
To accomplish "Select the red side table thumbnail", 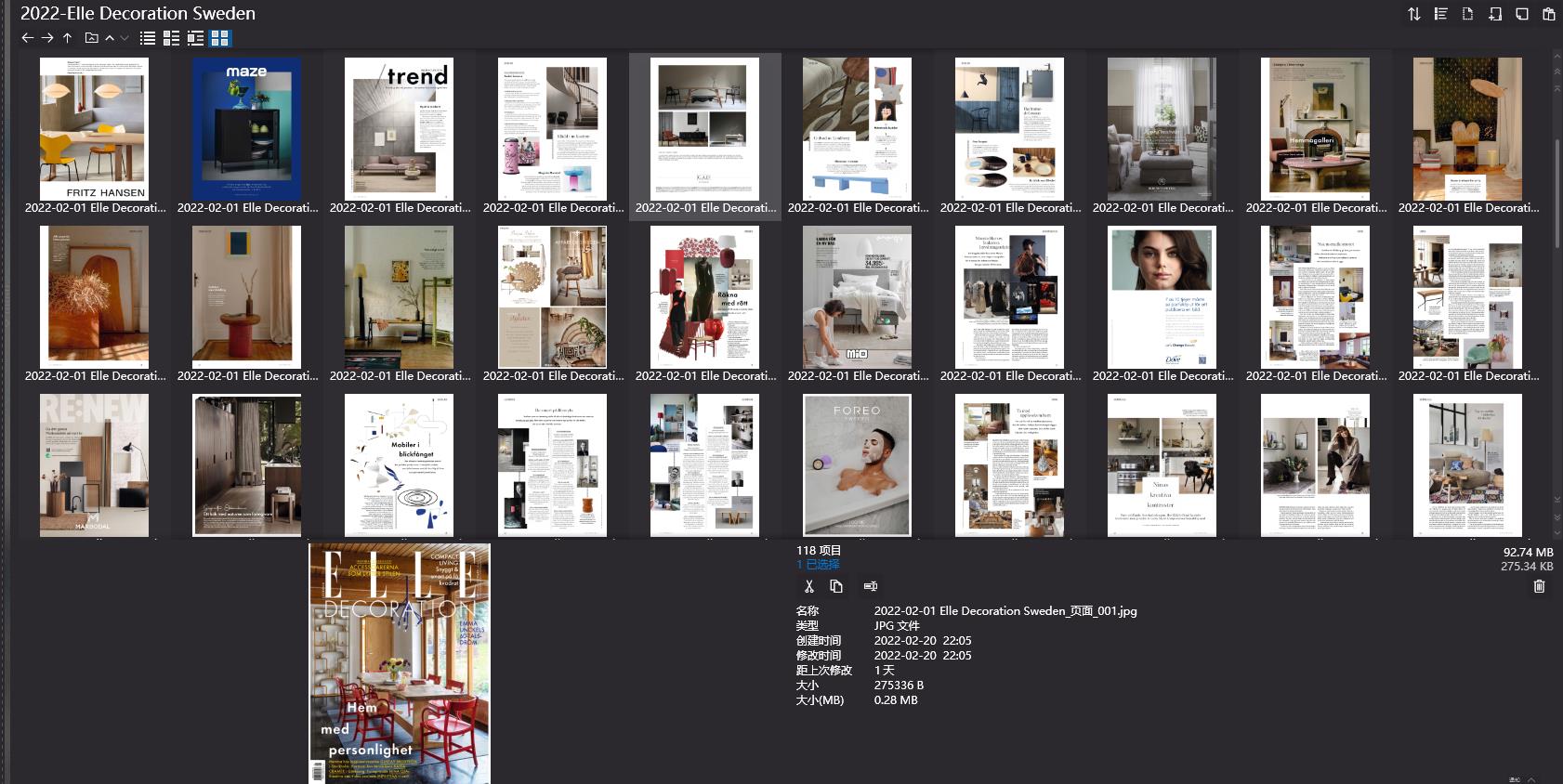I will [246, 297].
